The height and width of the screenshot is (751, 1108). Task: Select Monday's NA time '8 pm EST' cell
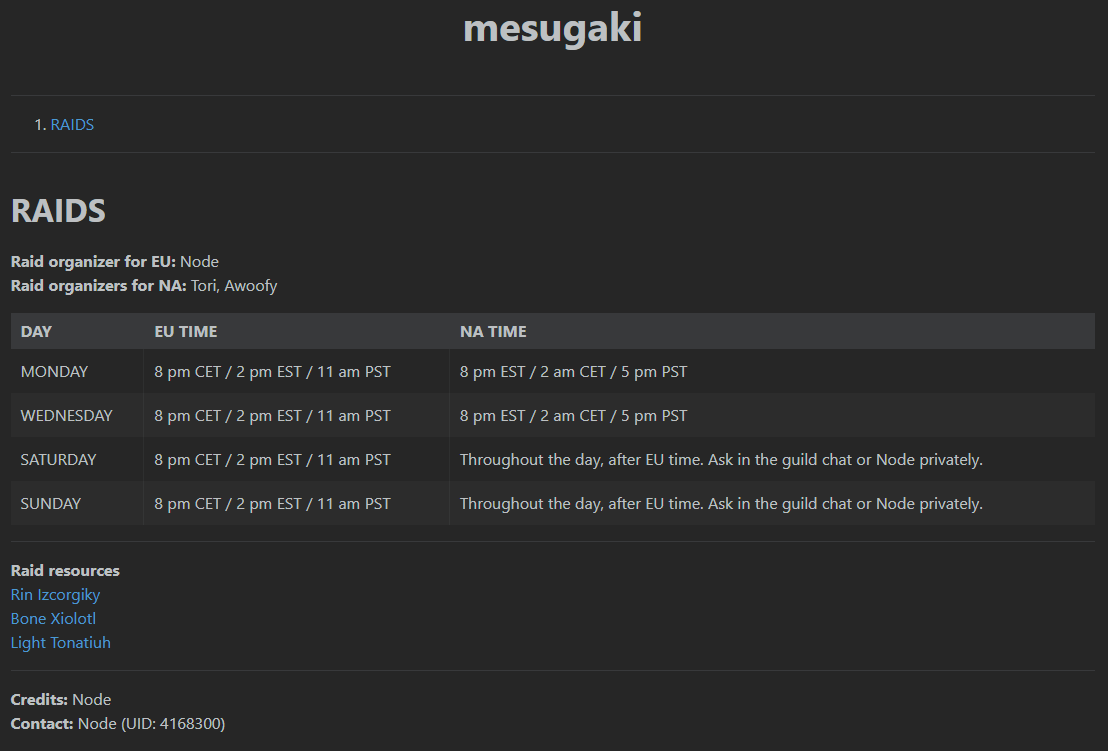(772, 372)
